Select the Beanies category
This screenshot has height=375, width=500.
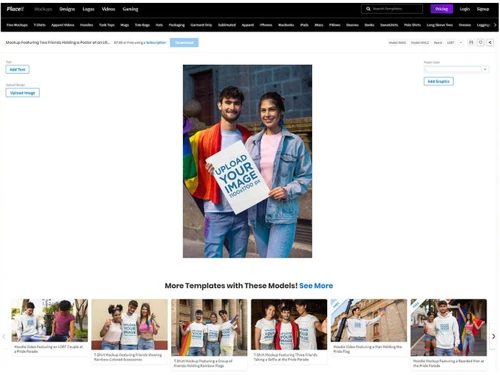tap(352, 25)
